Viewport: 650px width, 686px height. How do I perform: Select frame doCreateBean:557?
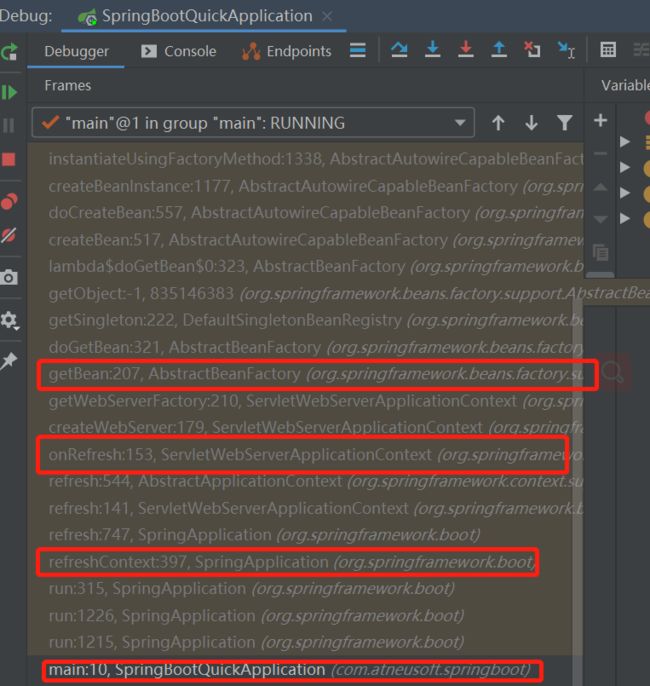306,213
